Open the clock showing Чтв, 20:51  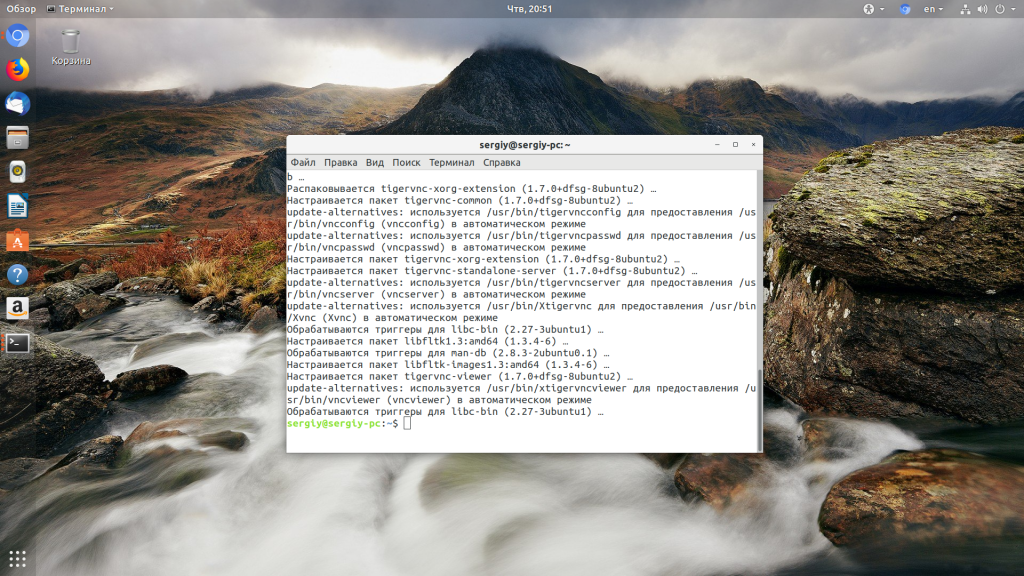coord(529,9)
